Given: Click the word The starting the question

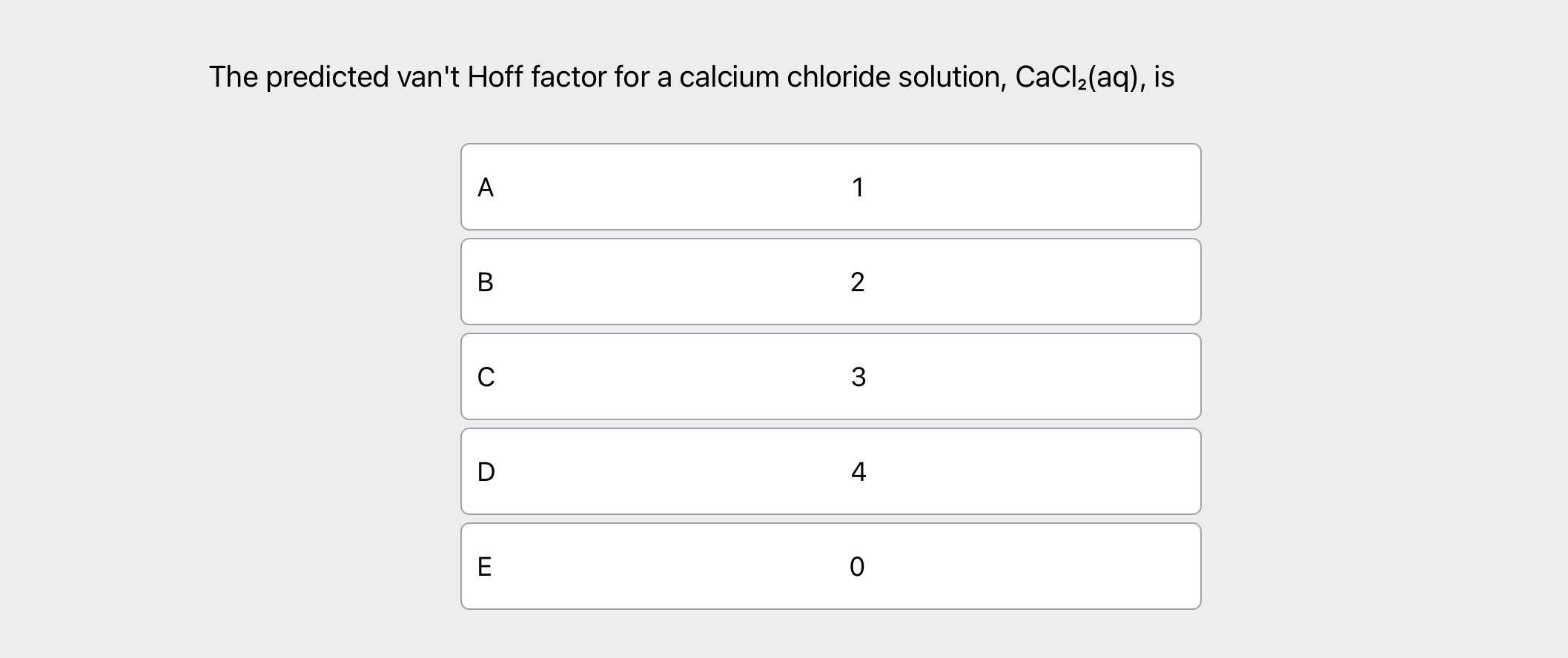Looking at the screenshot, I should coord(234,77).
